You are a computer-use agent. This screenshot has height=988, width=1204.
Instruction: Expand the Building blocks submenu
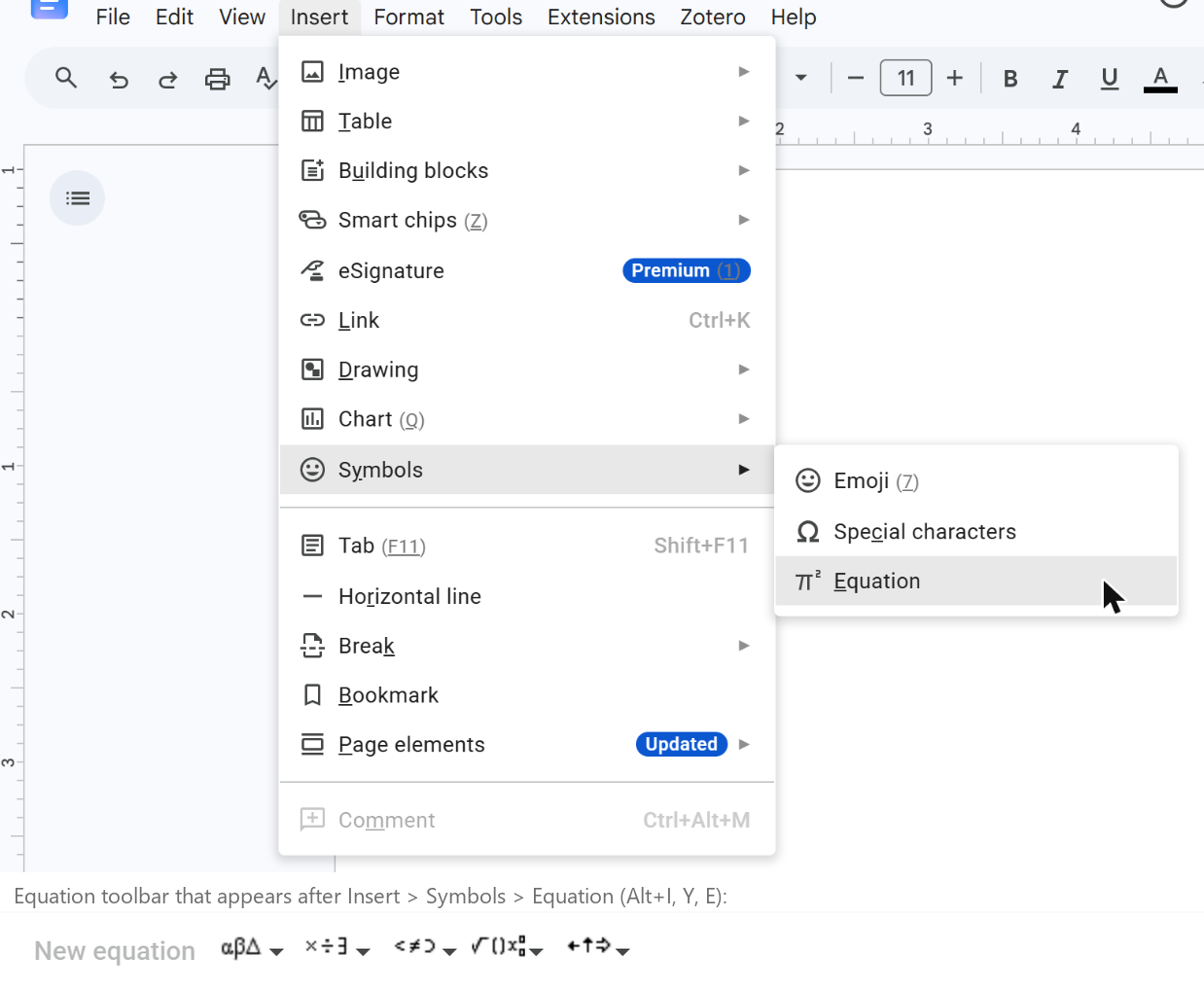click(527, 171)
